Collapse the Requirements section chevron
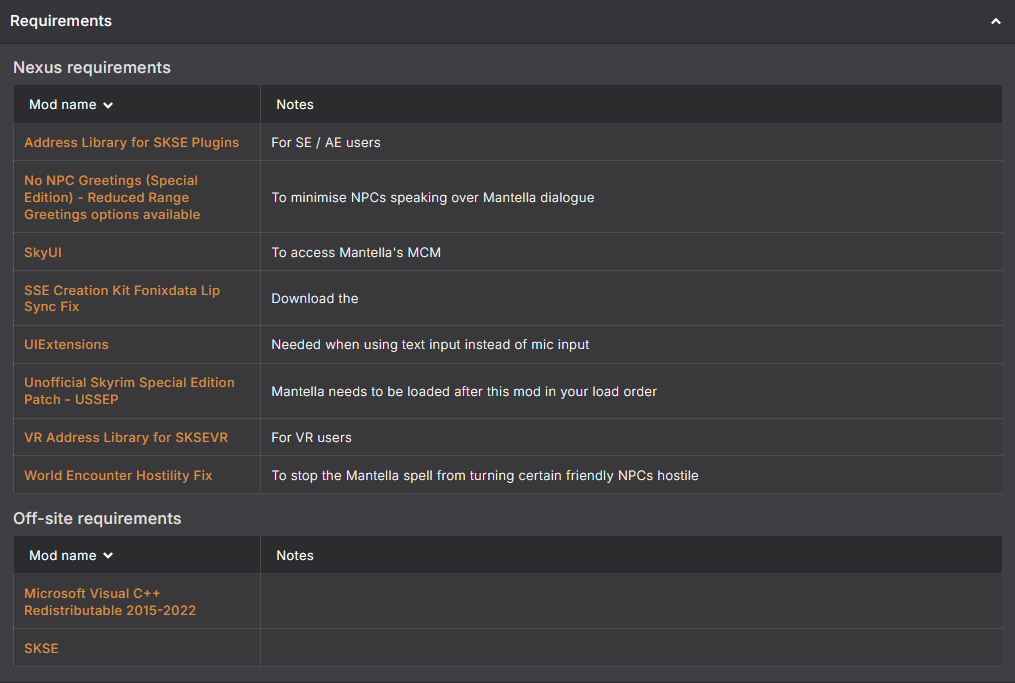This screenshot has height=683, width=1015. click(995, 21)
